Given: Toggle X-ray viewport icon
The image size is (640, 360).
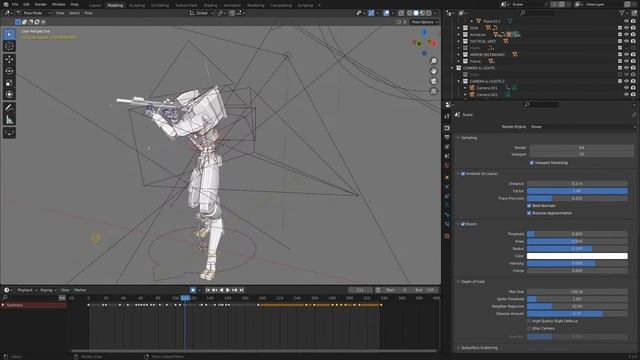Looking at the screenshot, I should (x=402, y=13).
